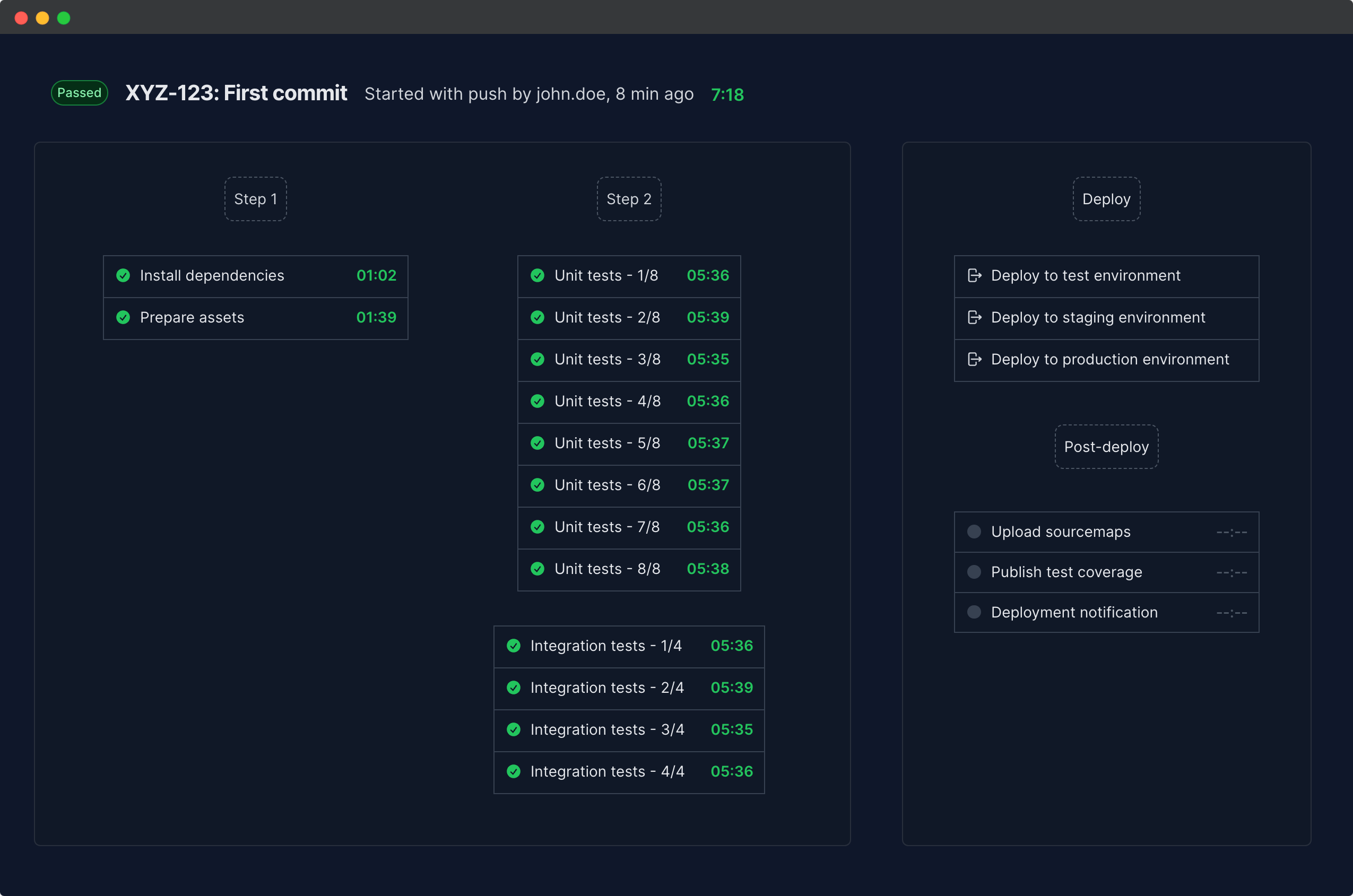Click the deploy icon beside staging environment
The height and width of the screenshot is (896, 1353).
pos(974,317)
